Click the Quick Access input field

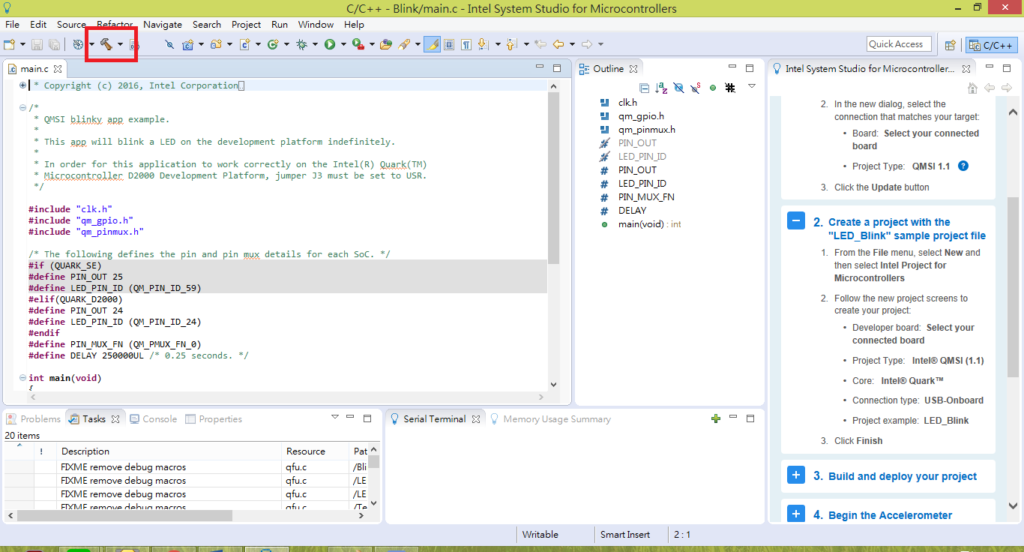click(x=897, y=44)
